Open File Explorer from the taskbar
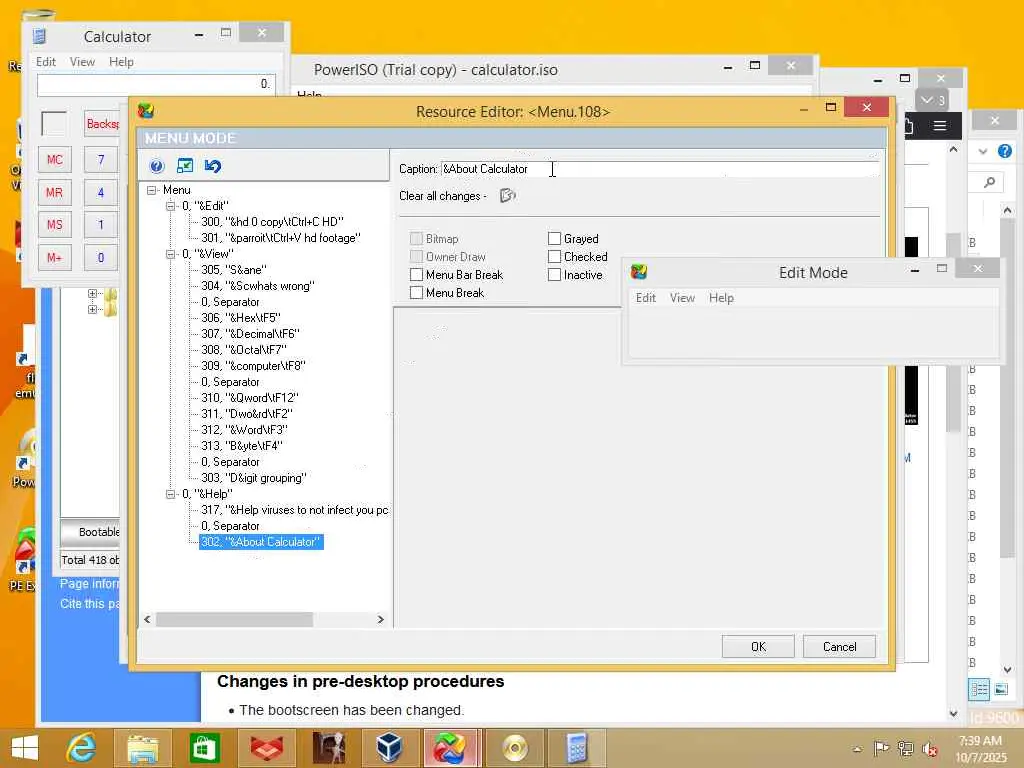 click(142, 748)
